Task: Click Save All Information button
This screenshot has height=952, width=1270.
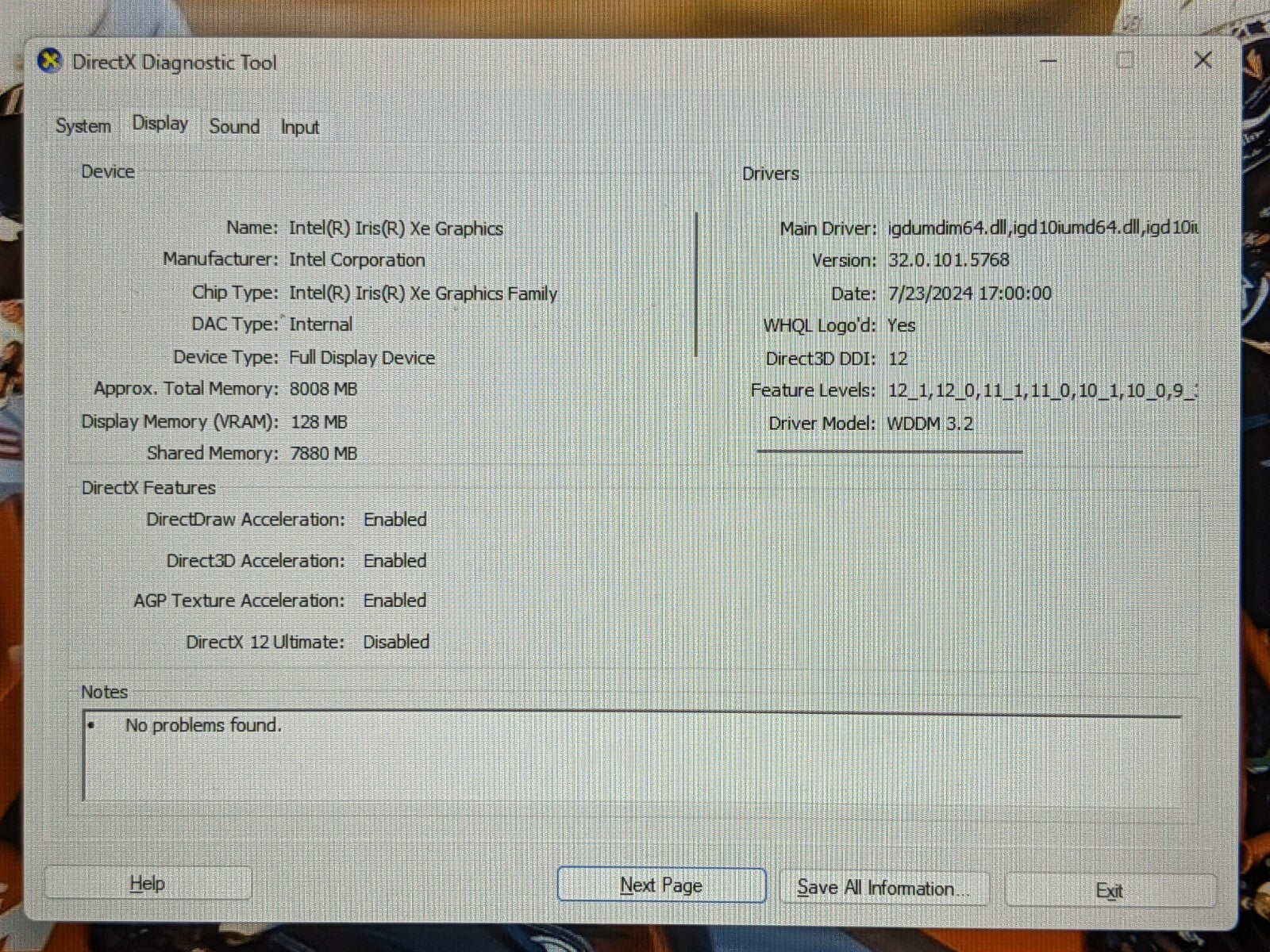Action: point(883,888)
